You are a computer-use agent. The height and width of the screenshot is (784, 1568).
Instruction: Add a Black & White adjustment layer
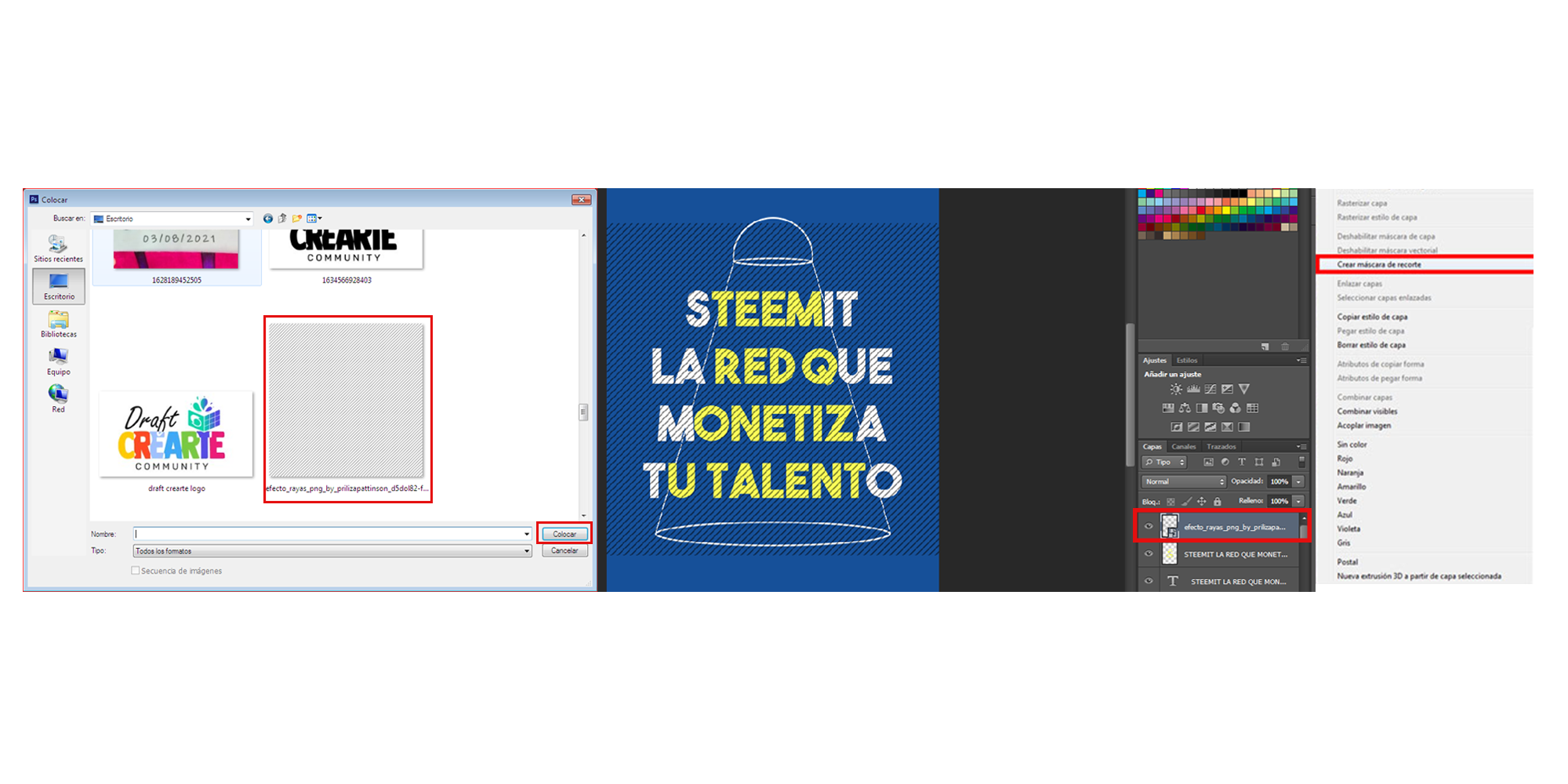pyautogui.click(x=1202, y=408)
